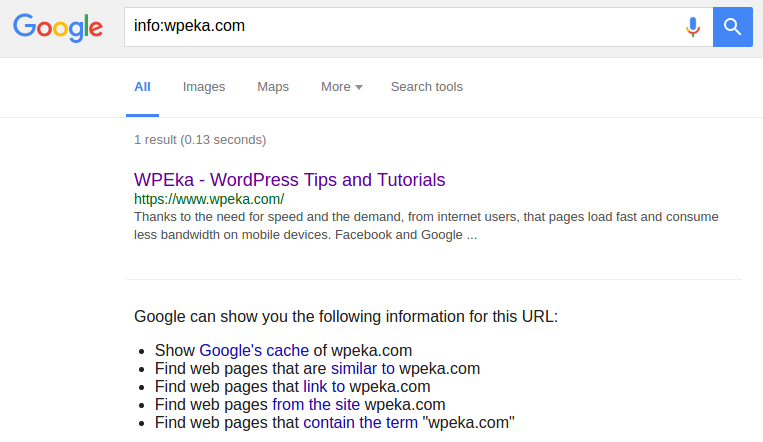This screenshot has width=763, height=442.
Task: Open the "from the site" link
Action: pyautogui.click(x=316, y=404)
